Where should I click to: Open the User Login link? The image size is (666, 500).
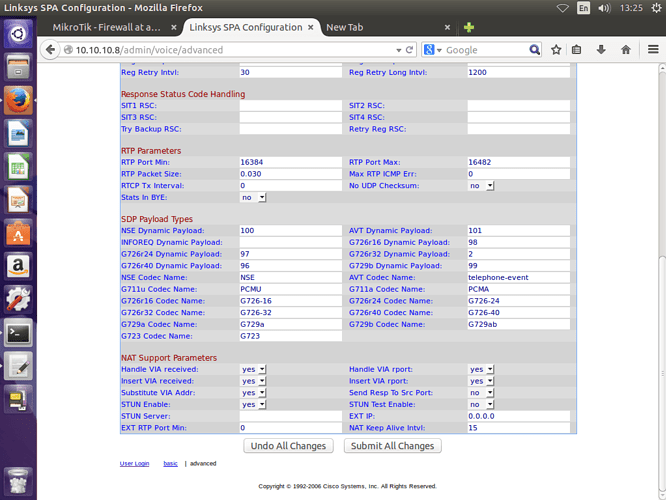coord(134,463)
